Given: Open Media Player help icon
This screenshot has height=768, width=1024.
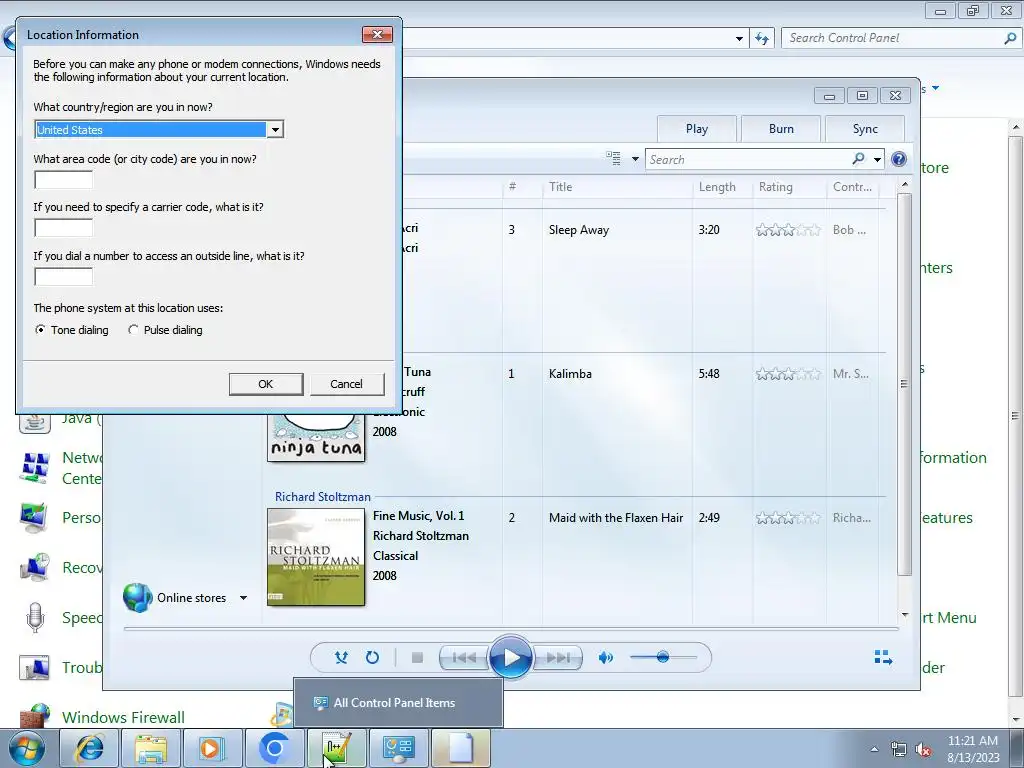Looking at the screenshot, I should [899, 159].
